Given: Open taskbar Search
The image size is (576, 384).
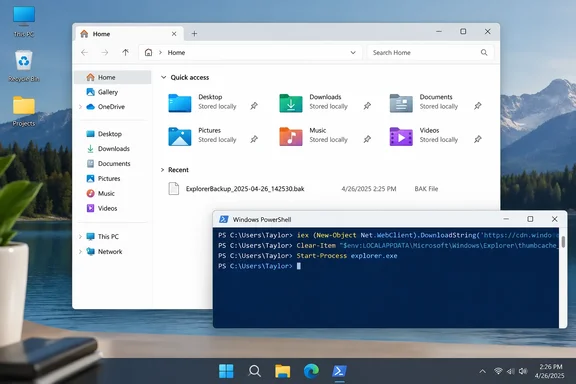Looking at the screenshot, I should pos(254,371).
